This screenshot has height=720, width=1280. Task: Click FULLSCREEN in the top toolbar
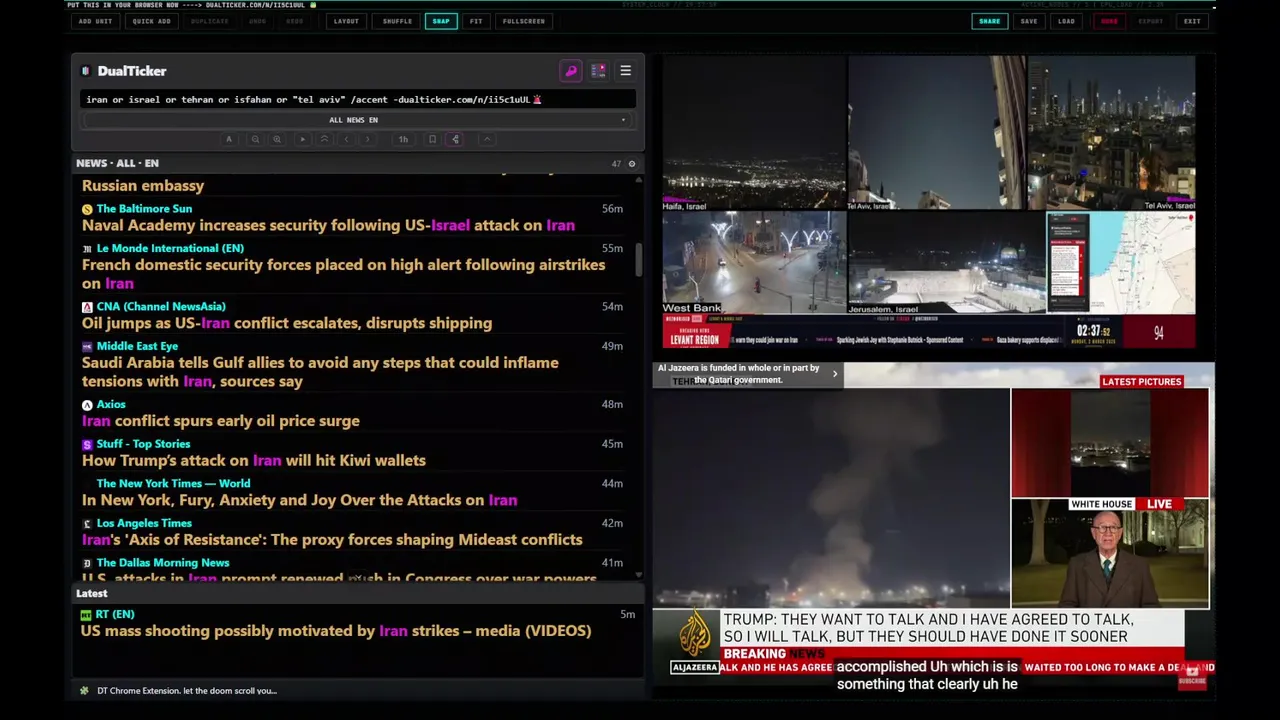pos(524,21)
